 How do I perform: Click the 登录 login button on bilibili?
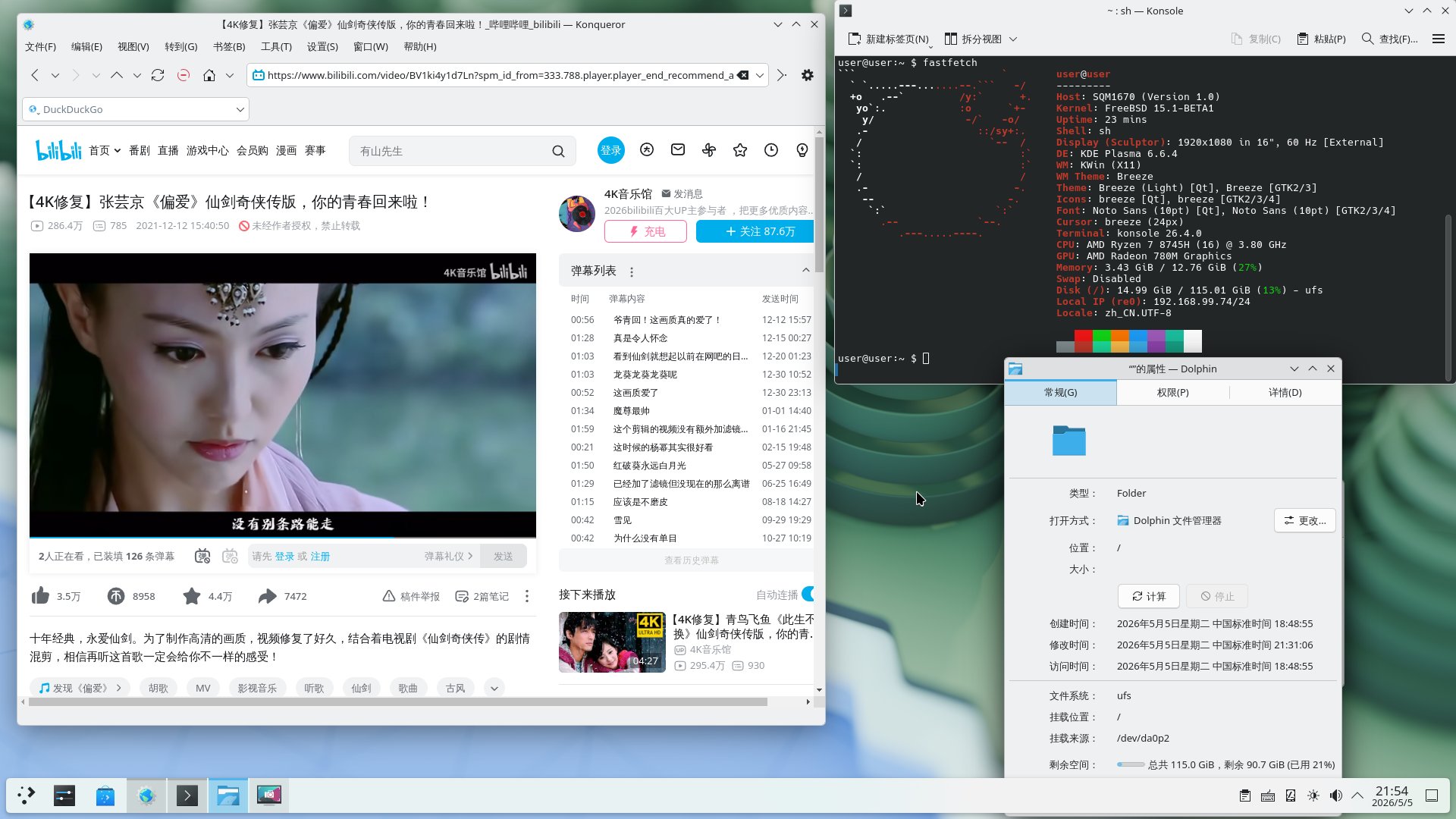(610, 150)
